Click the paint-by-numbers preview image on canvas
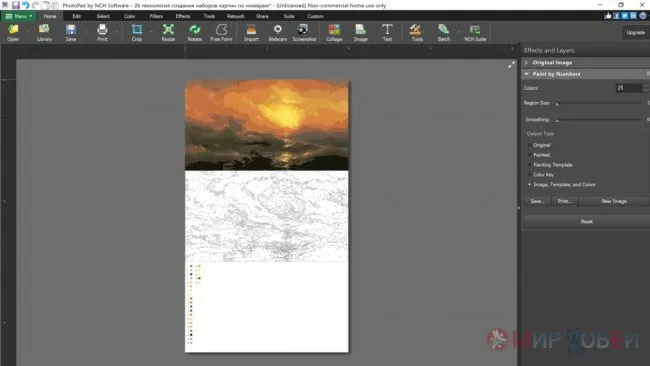The width and height of the screenshot is (650, 366). pos(267,216)
